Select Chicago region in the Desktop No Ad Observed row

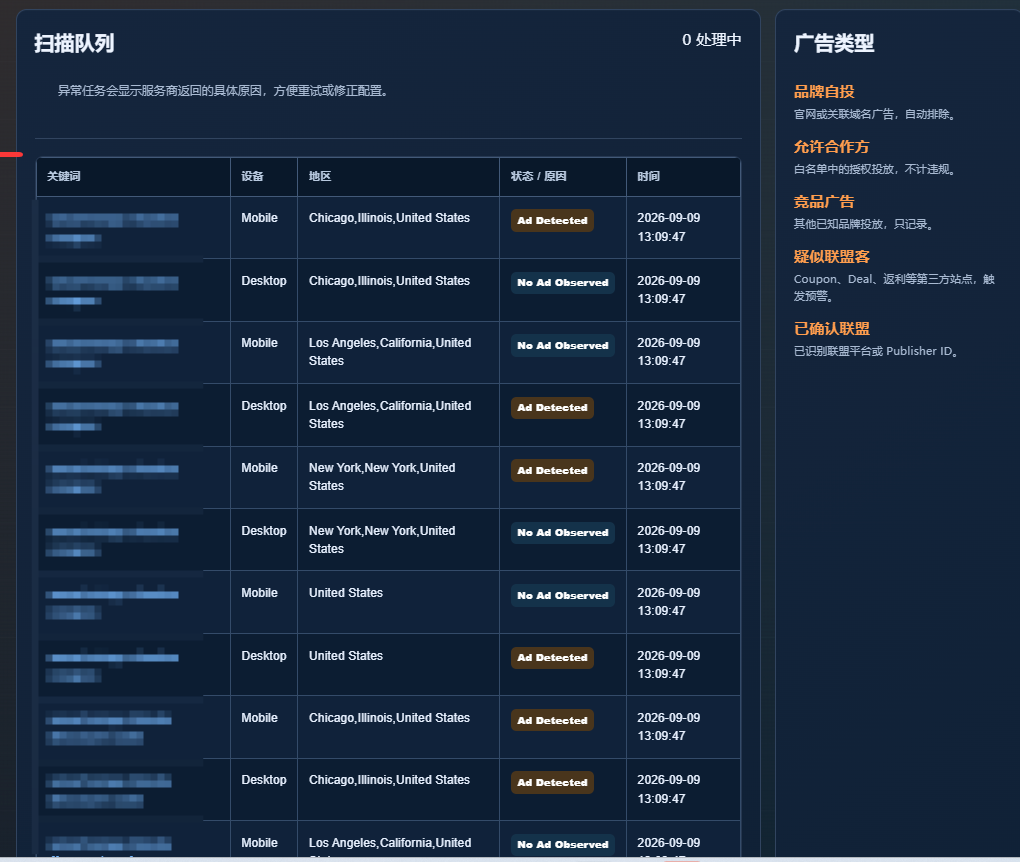[389, 280]
